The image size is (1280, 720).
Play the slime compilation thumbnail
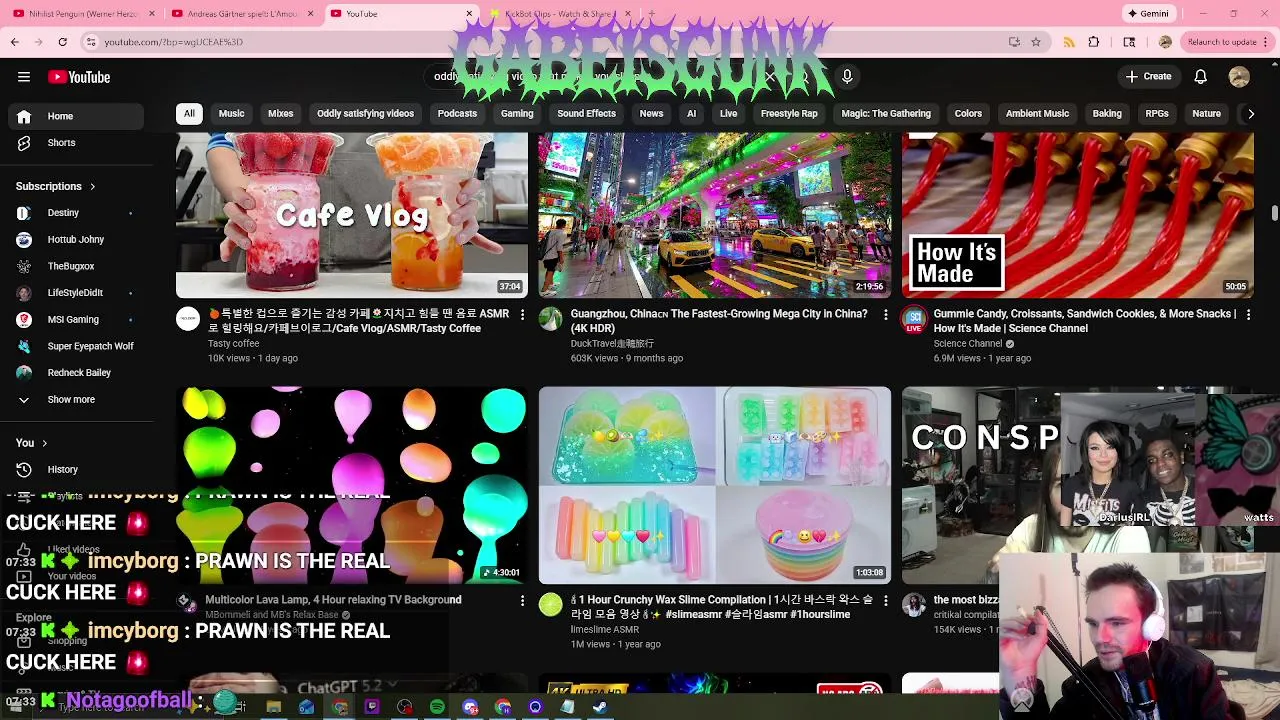tap(715, 485)
